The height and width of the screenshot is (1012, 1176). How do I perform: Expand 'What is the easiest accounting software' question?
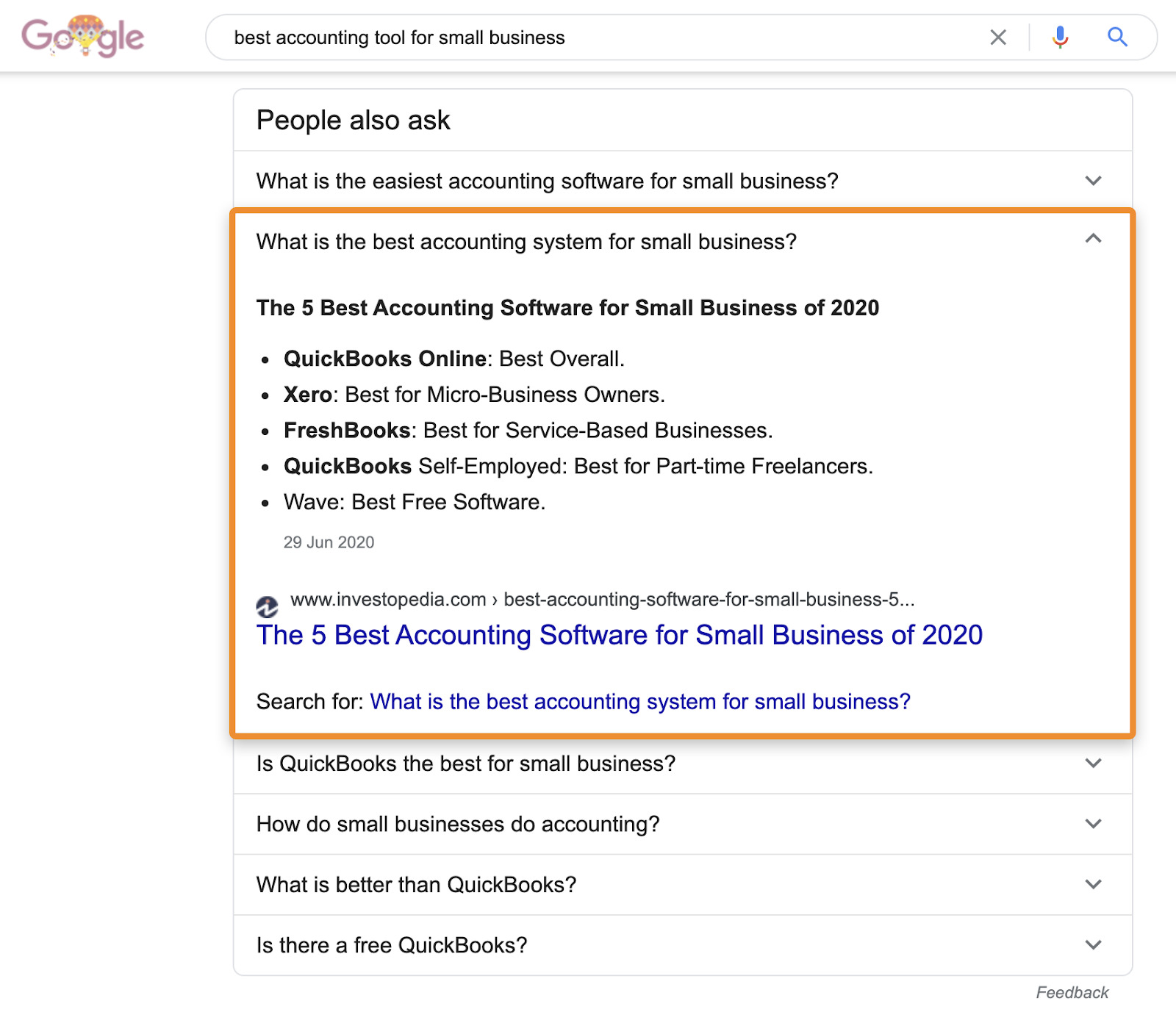coord(547,181)
